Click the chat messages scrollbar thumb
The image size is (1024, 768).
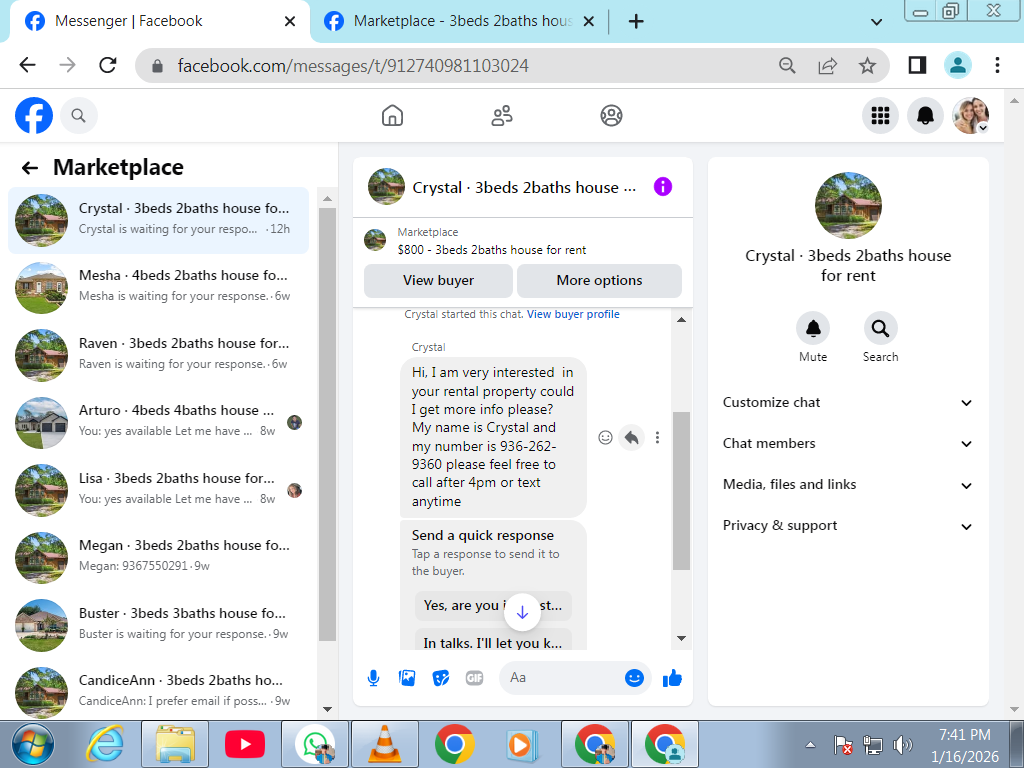681,490
